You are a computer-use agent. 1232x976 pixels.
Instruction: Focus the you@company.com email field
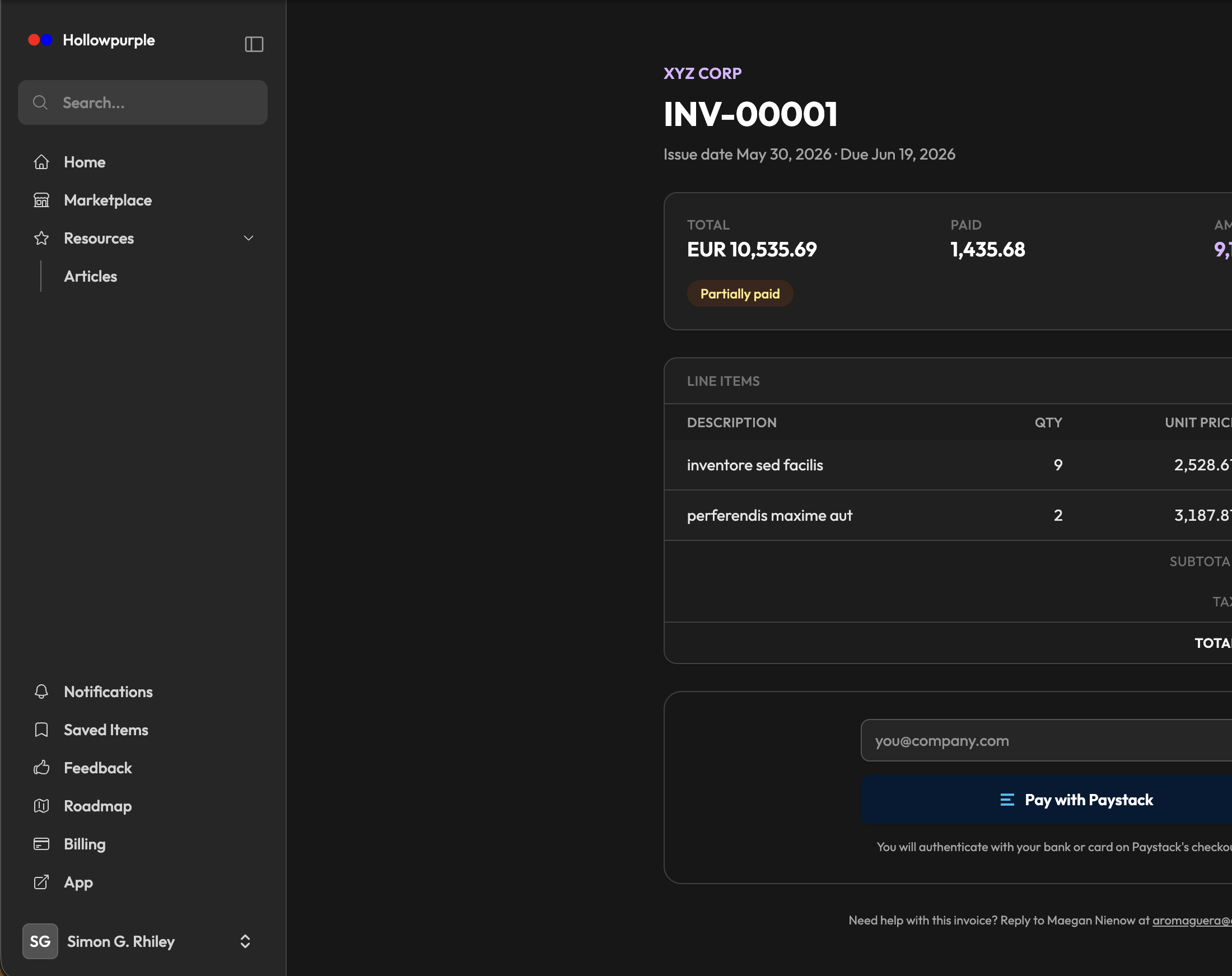pyautogui.click(x=1046, y=741)
